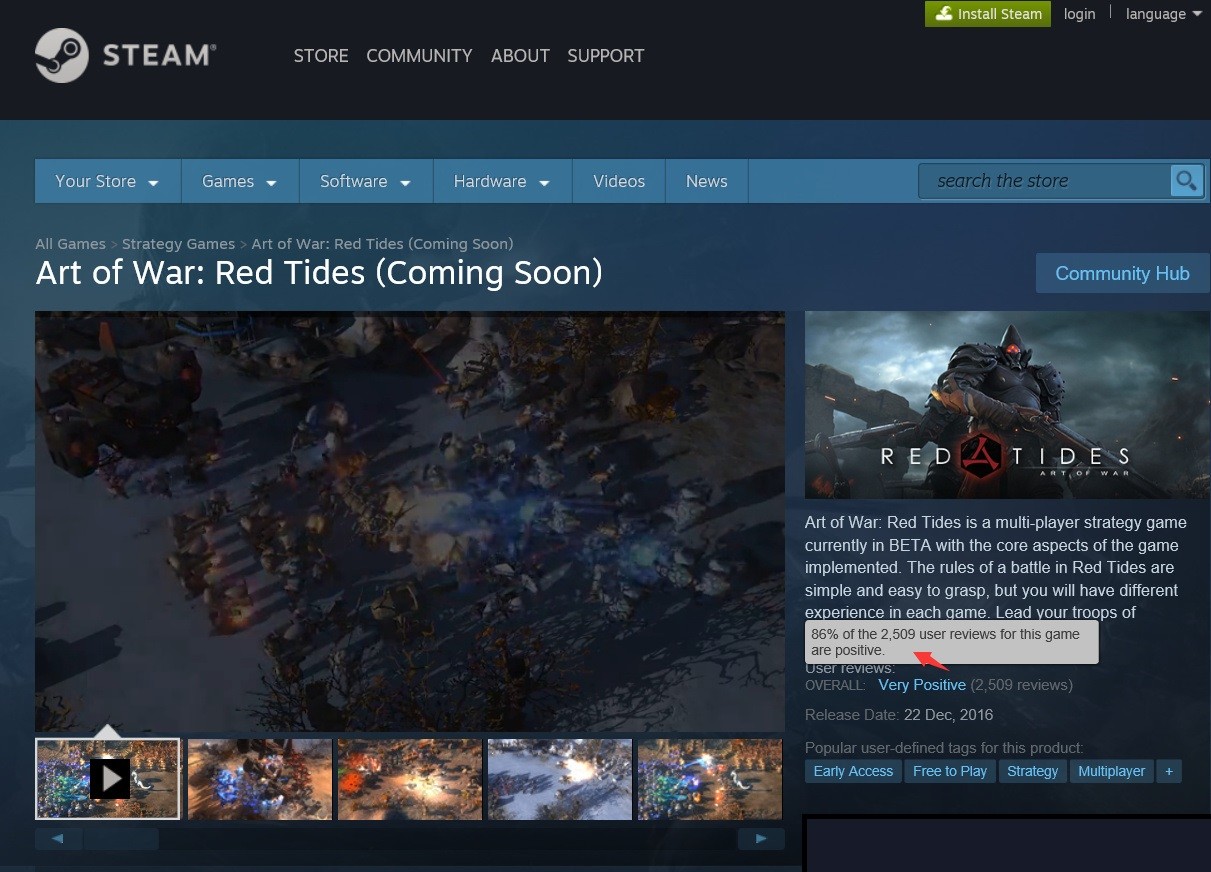Open the Very Positive reviews link
This screenshot has width=1211, height=872.
coord(922,685)
